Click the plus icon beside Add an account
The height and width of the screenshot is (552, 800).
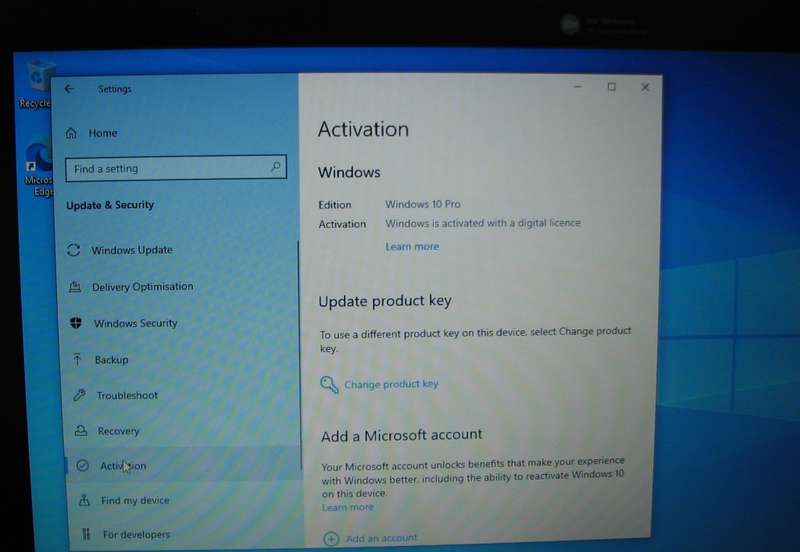(331, 538)
